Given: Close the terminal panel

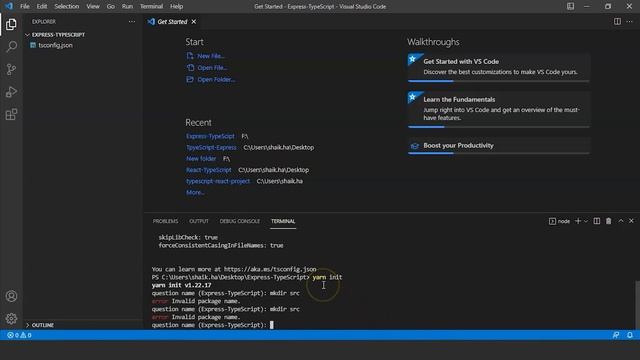Looking at the screenshot, I should [x=631, y=221].
